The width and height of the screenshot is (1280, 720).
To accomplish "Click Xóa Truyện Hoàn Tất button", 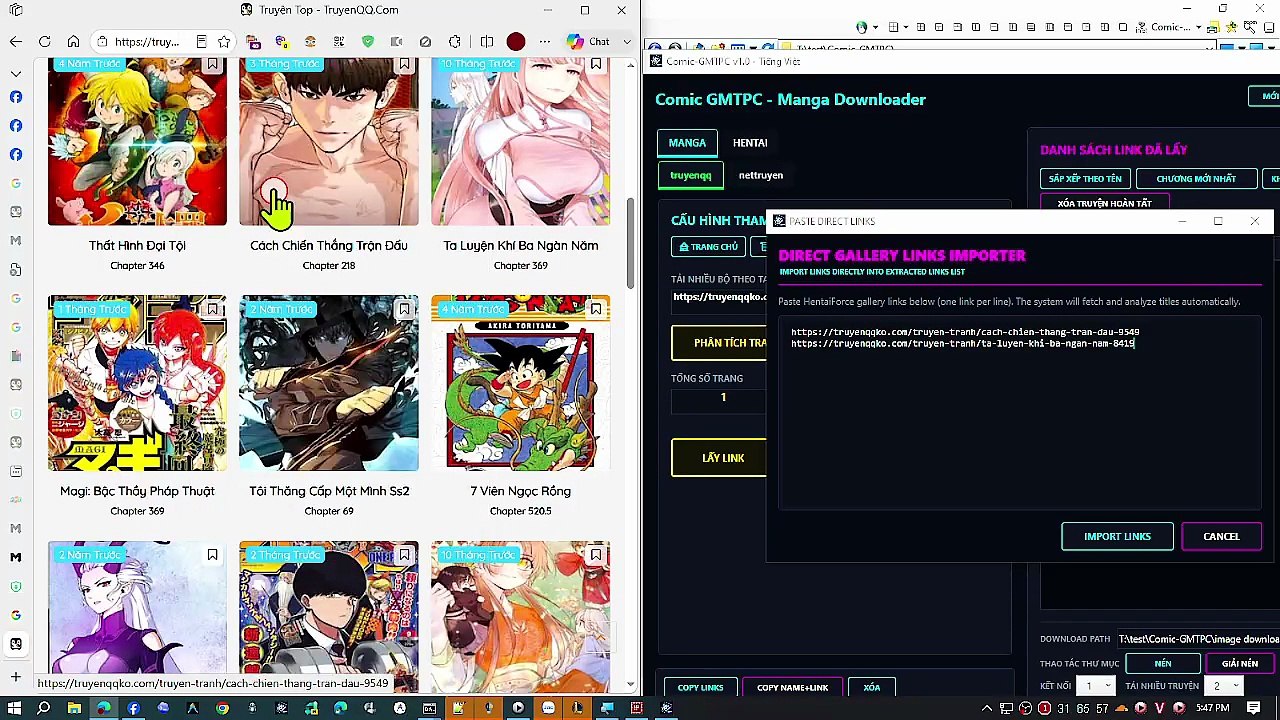I will [x=1105, y=203].
